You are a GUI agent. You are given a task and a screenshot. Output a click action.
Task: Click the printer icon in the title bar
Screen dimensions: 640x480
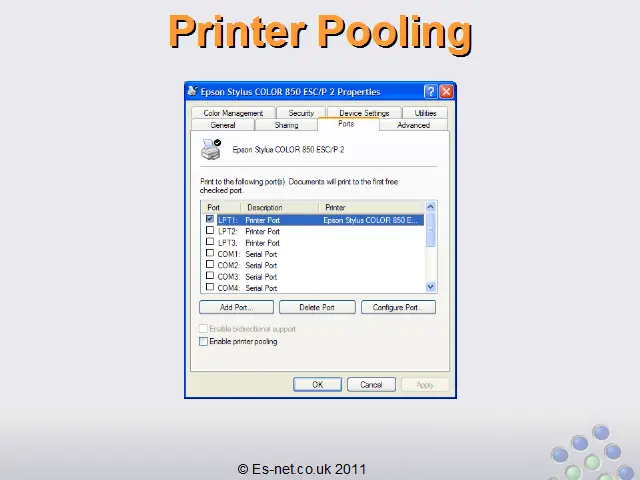(x=193, y=91)
